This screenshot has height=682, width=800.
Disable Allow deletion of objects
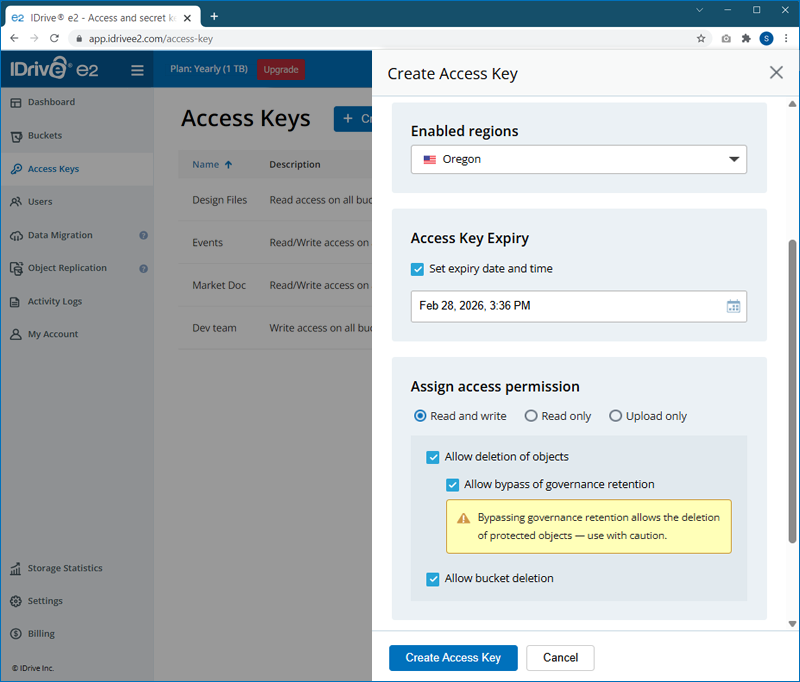433,457
